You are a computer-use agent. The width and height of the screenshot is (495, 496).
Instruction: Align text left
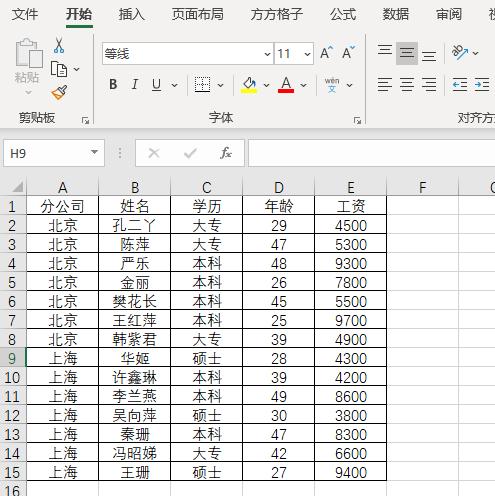[x=385, y=85]
